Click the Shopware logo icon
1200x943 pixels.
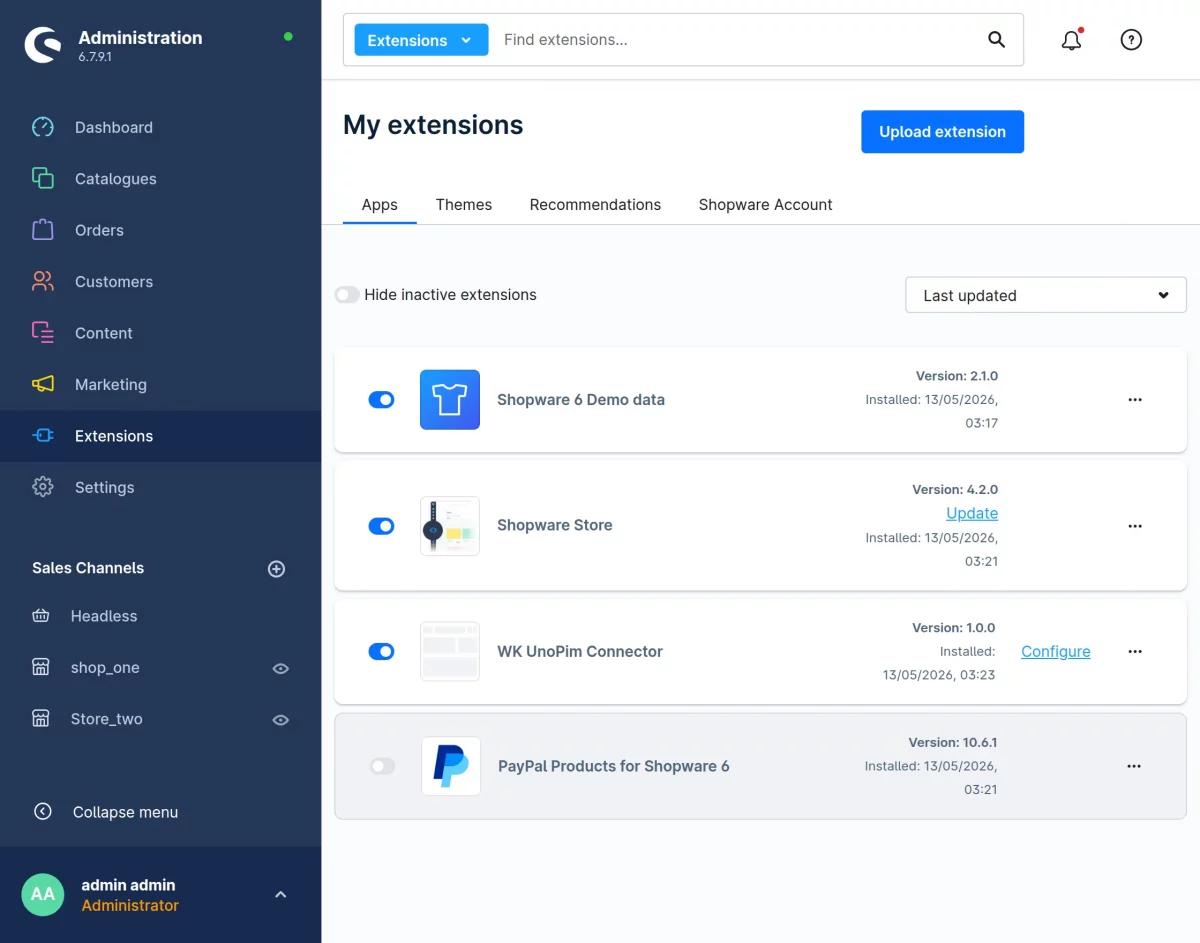click(x=43, y=45)
